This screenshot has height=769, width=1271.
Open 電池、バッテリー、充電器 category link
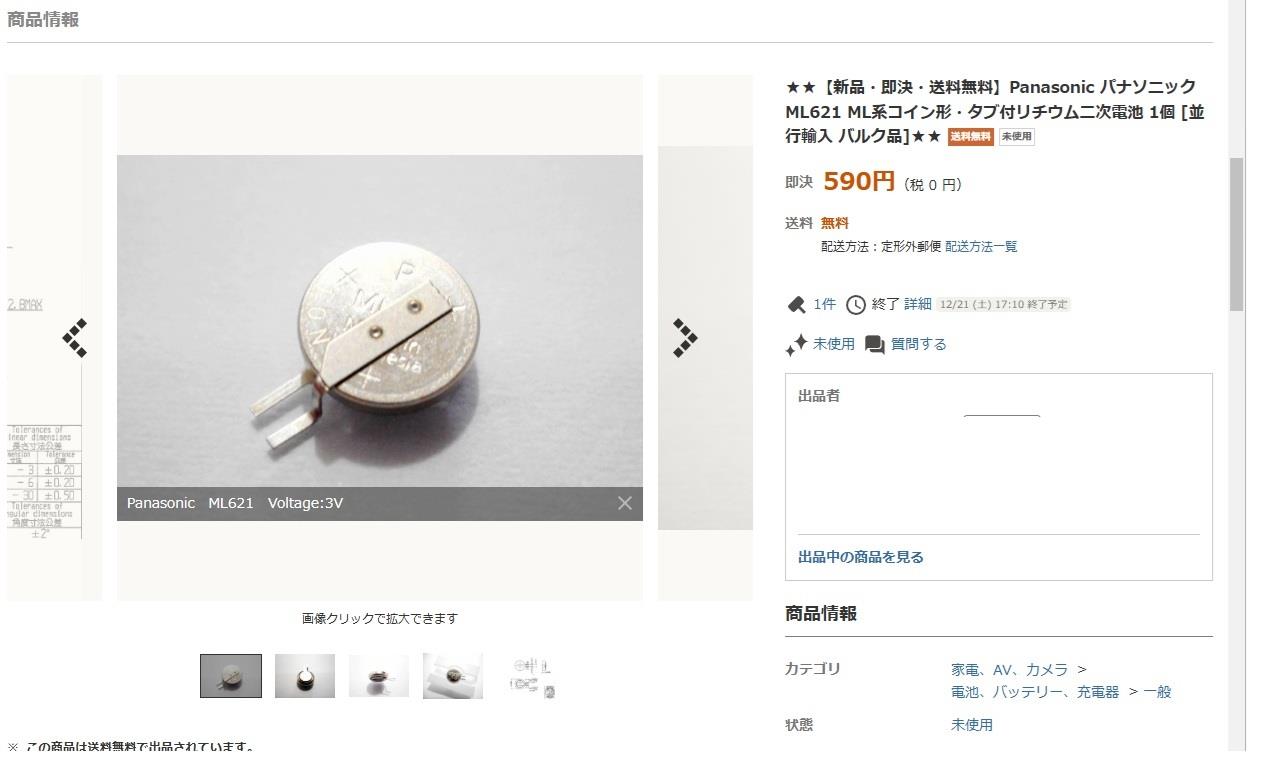[1035, 692]
